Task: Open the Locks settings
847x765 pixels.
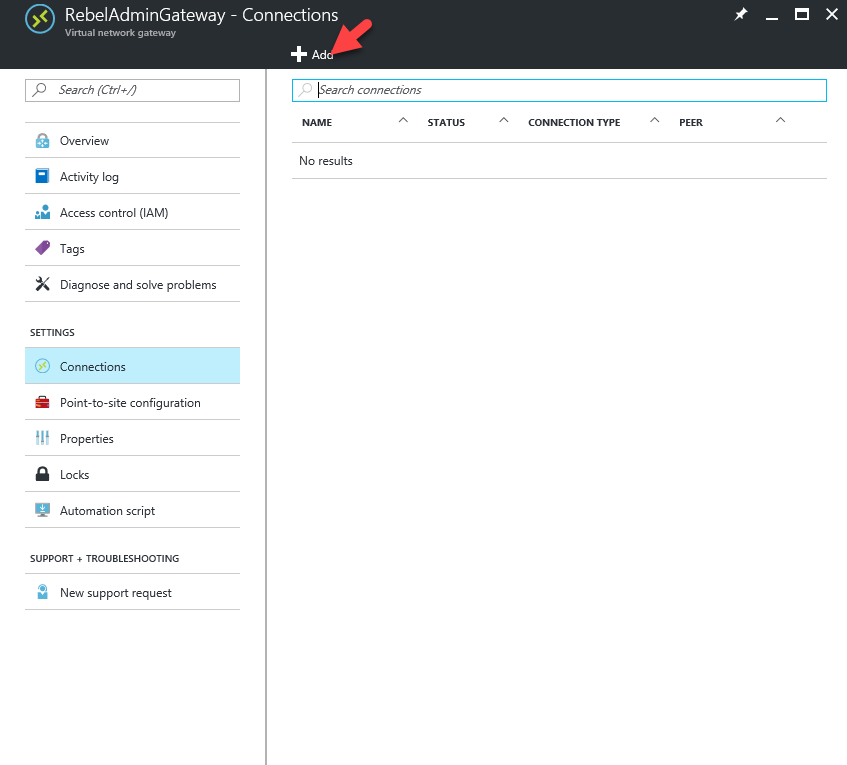Action: pos(132,474)
